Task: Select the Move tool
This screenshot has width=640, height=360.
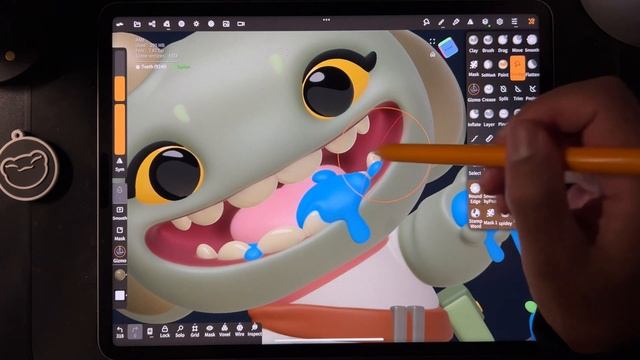Action: tap(517, 43)
